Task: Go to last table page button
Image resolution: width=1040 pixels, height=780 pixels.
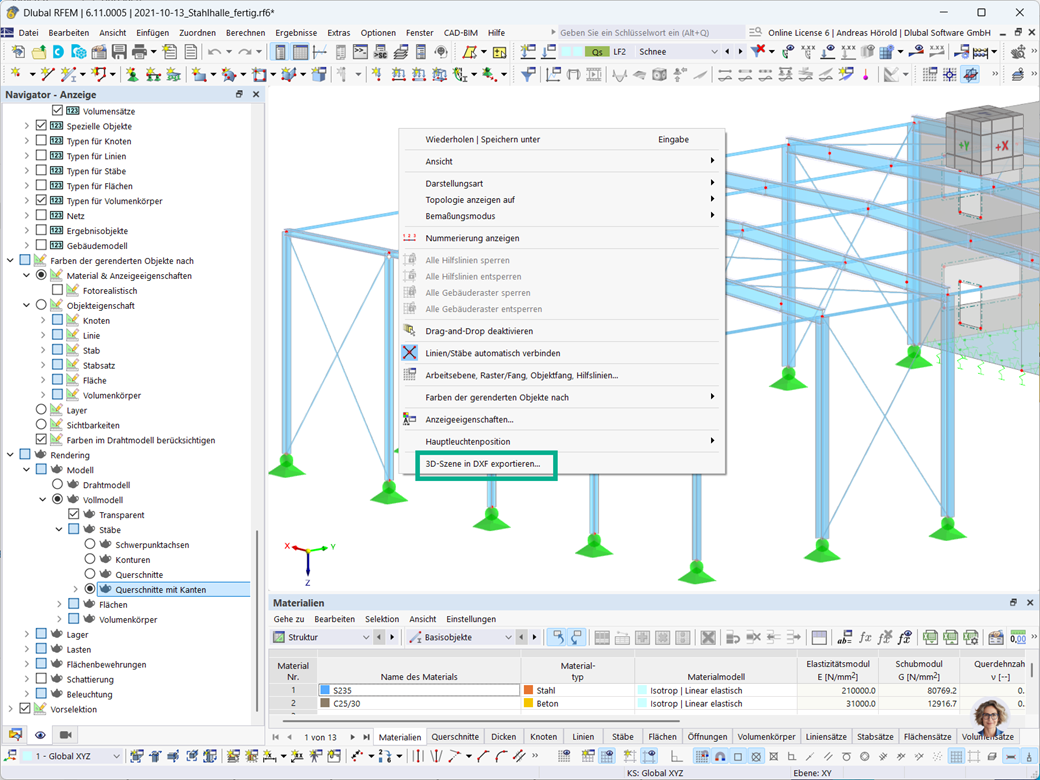Action: [366, 737]
